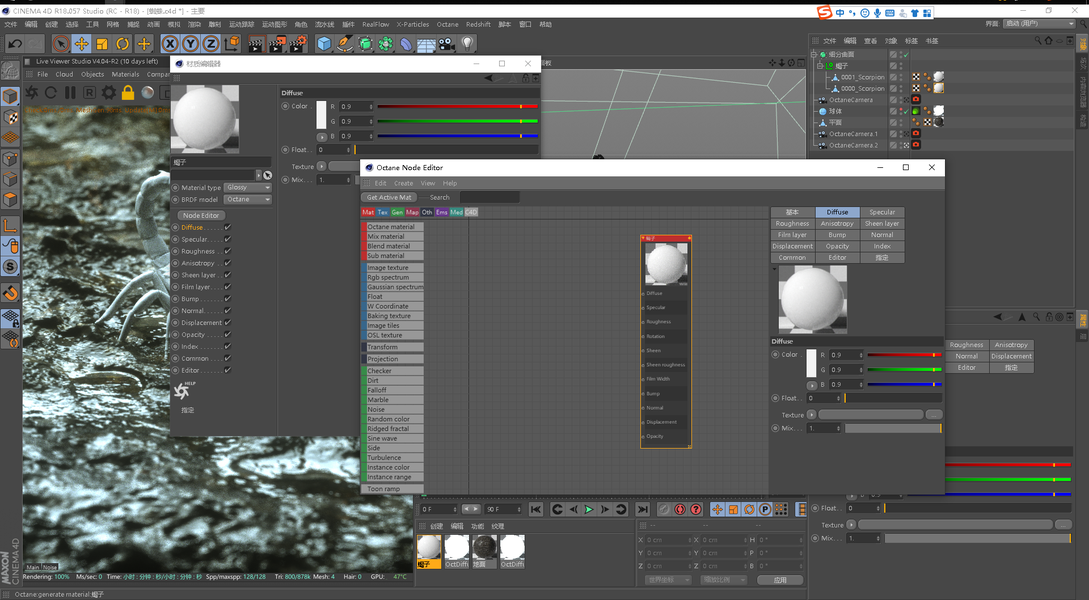Toggle the Bump channel checkbox in material editor
The width and height of the screenshot is (1089, 600).
coord(228,299)
